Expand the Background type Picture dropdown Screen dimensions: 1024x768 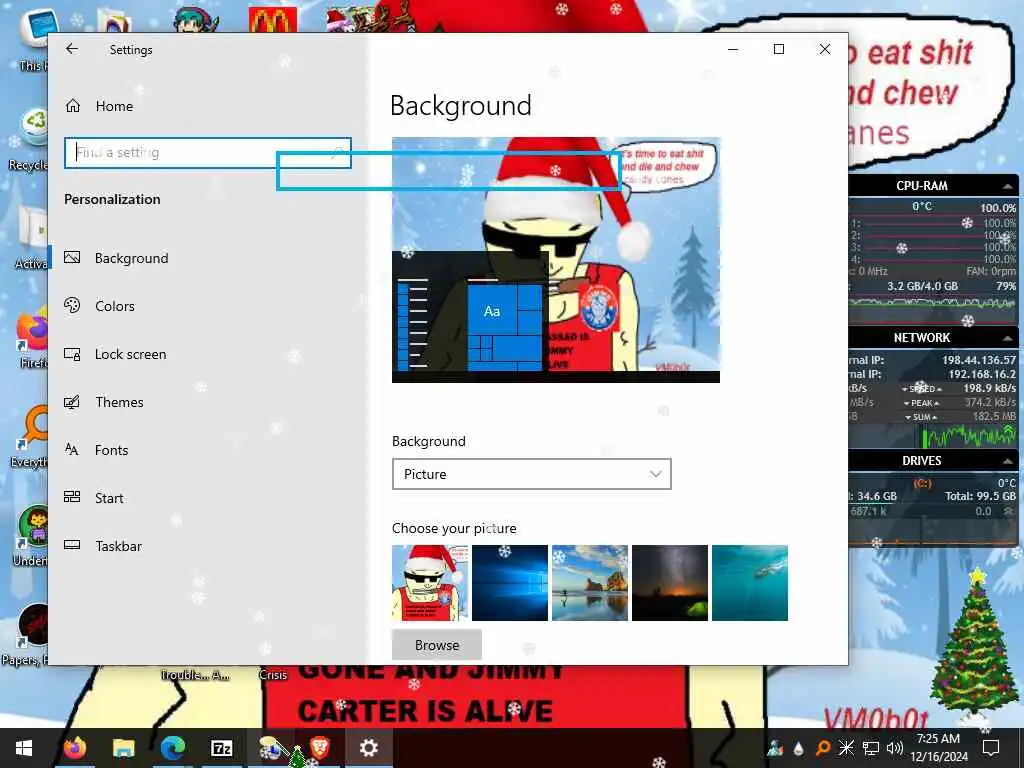(532, 474)
